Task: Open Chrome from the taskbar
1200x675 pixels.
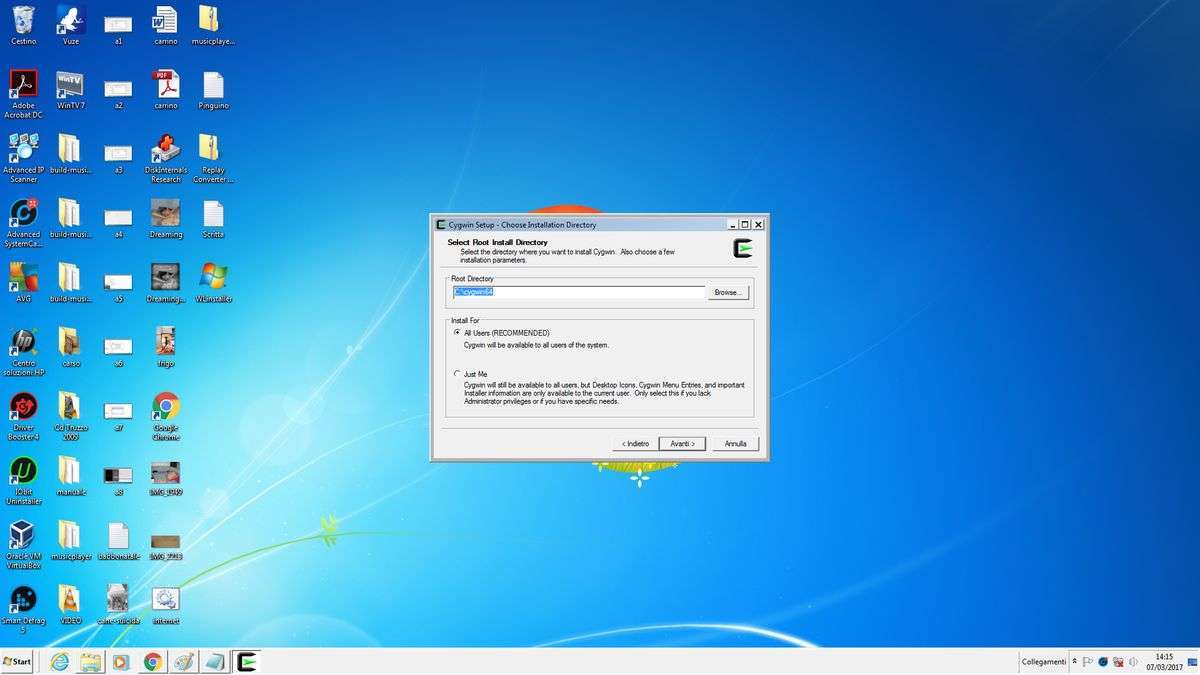Action: pyautogui.click(x=152, y=661)
